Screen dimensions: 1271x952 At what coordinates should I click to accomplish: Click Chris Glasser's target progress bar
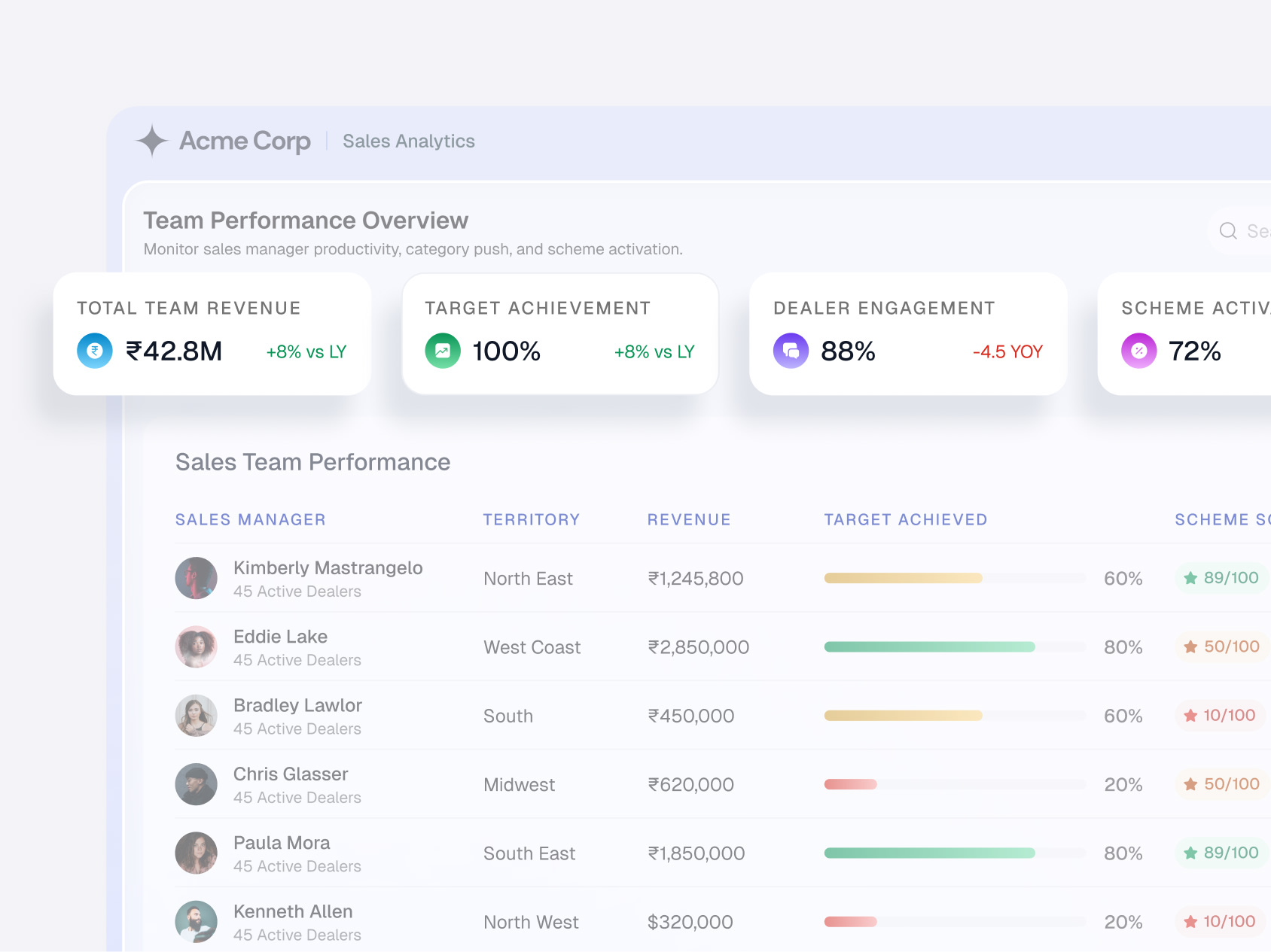click(955, 784)
